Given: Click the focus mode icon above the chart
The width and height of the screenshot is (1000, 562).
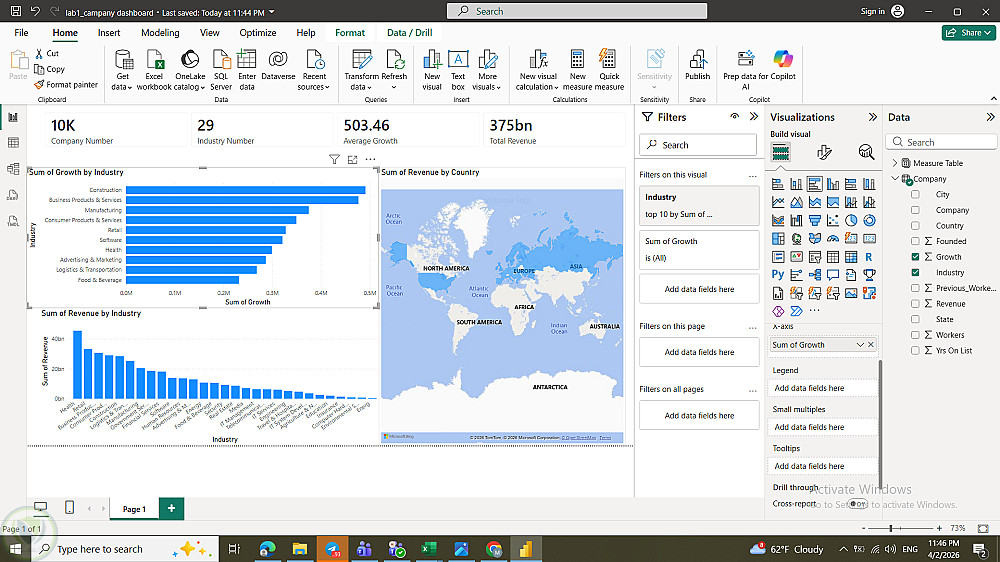Looking at the screenshot, I should 353,160.
